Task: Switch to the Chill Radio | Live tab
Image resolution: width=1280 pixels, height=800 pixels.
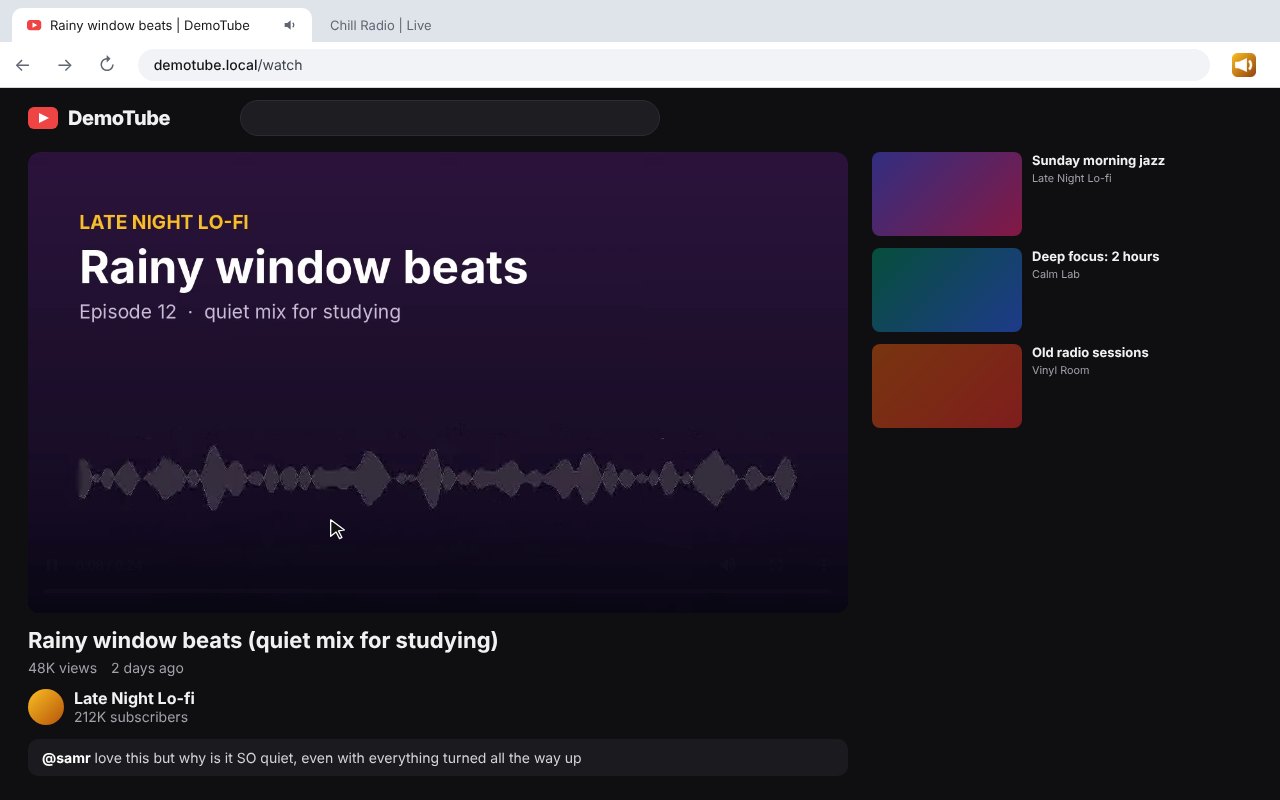Action: (381, 25)
